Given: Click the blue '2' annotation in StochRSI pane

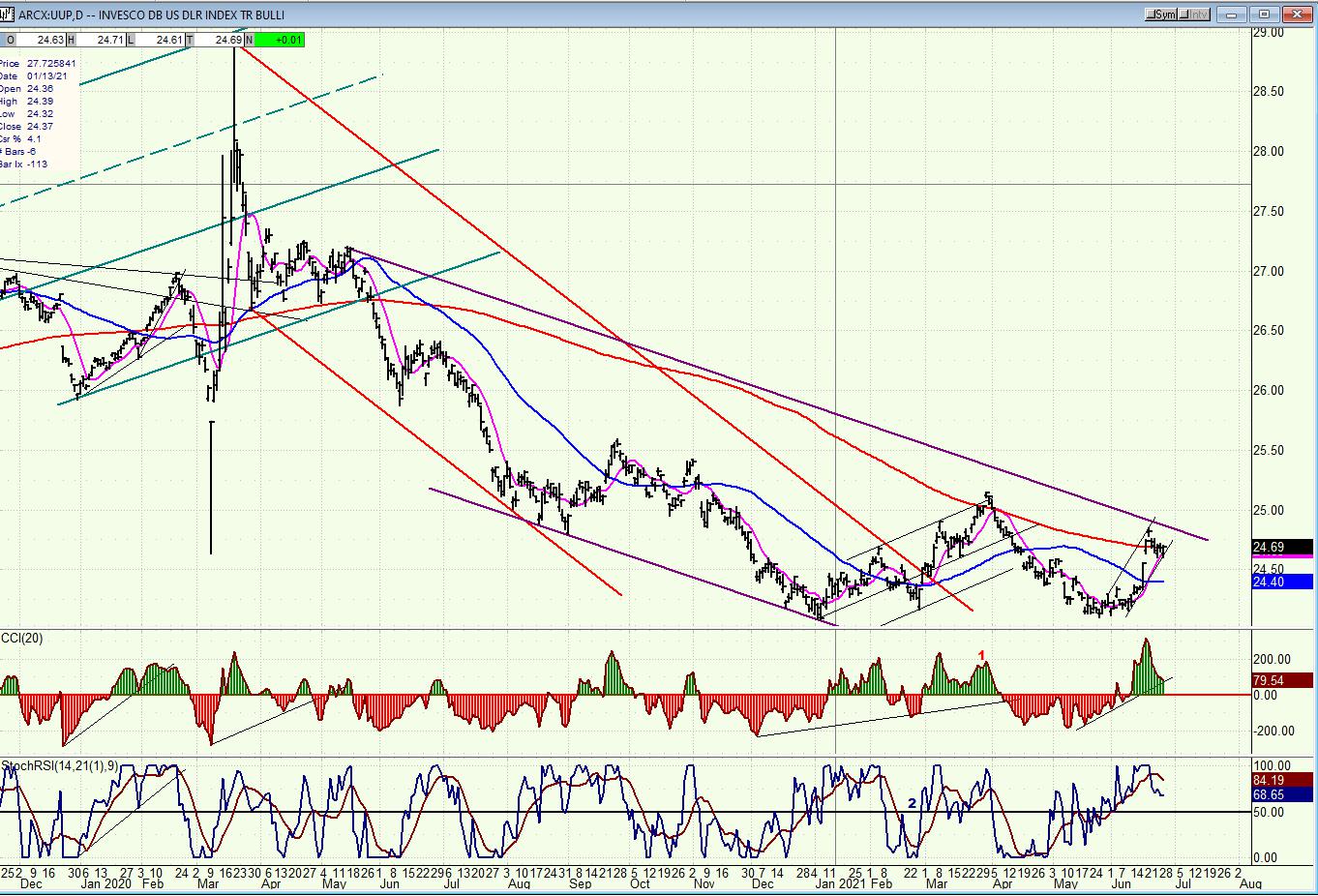Looking at the screenshot, I should tap(912, 803).
